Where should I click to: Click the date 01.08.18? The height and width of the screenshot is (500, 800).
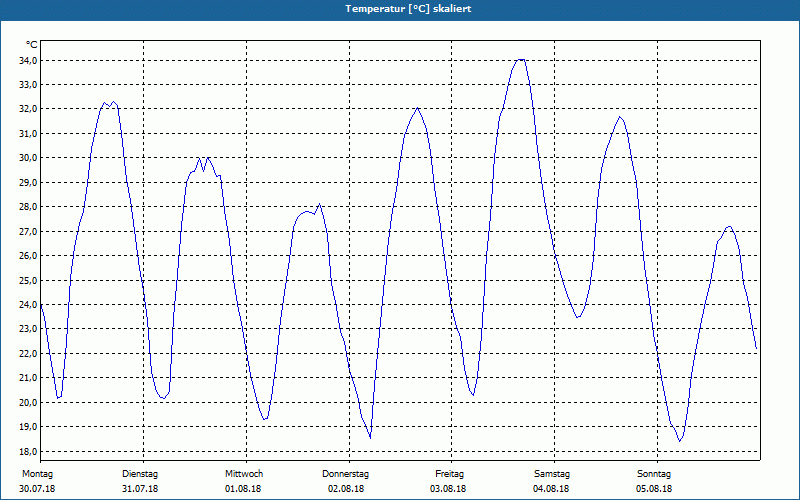tap(243, 489)
